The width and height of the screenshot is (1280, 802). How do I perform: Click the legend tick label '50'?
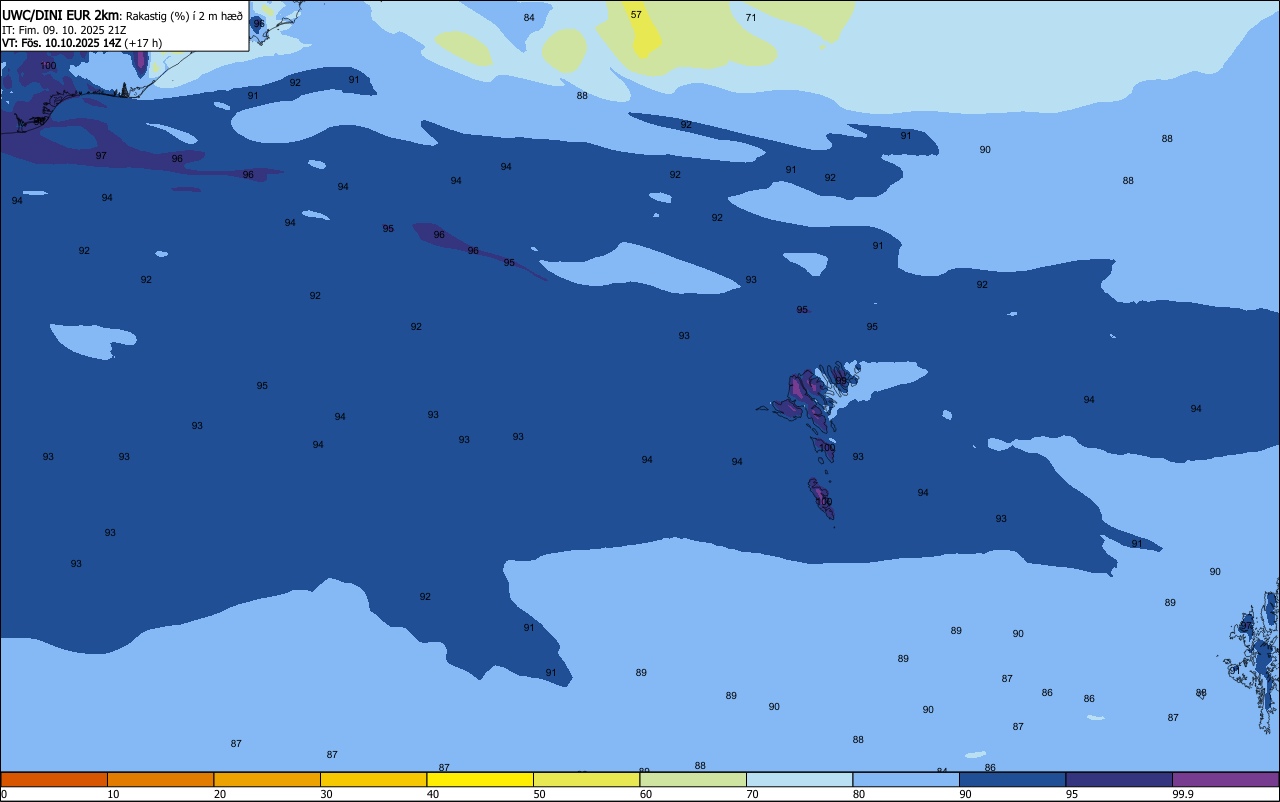[x=540, y=794]
